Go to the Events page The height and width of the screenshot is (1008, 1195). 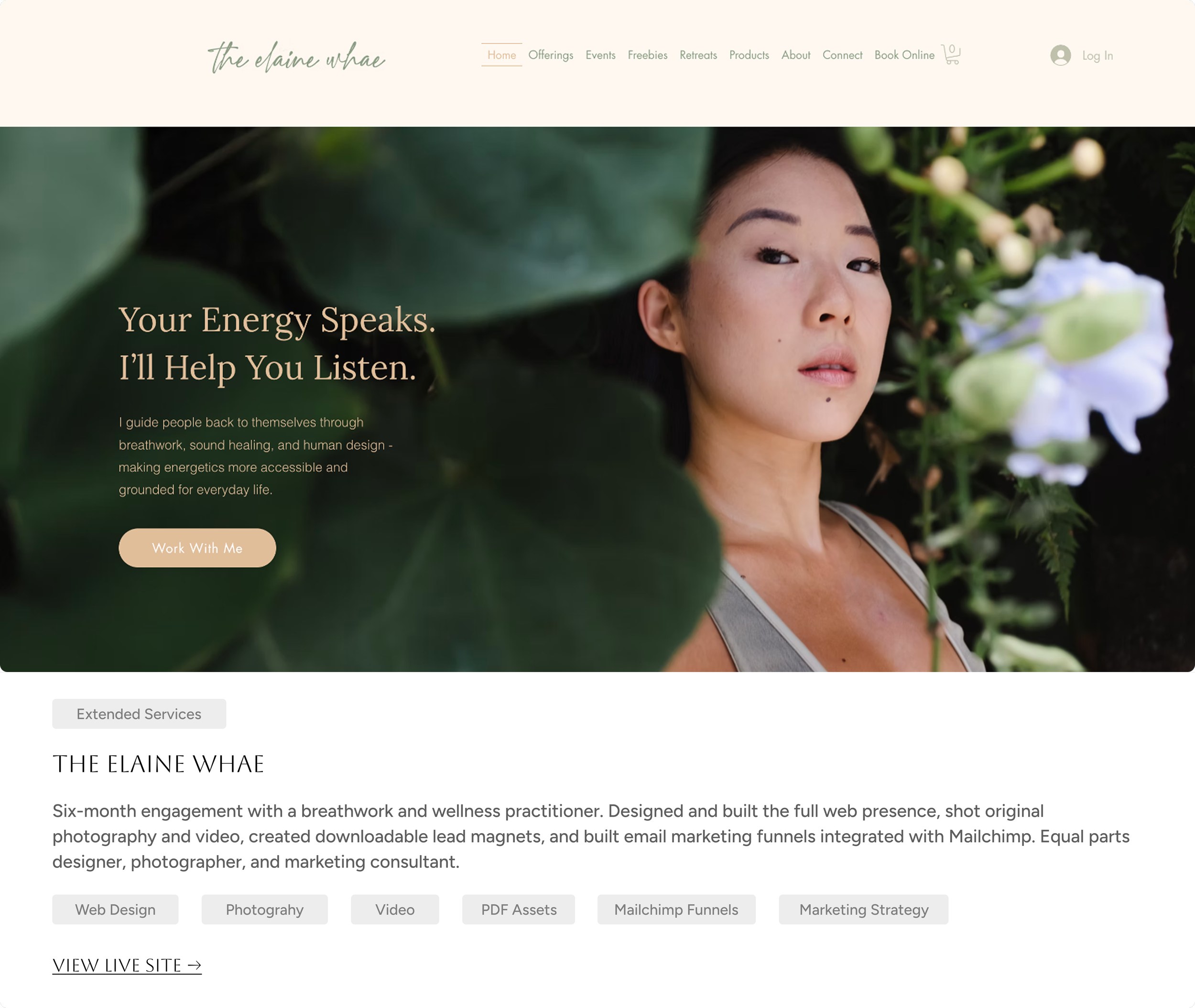tap(601, 55)
